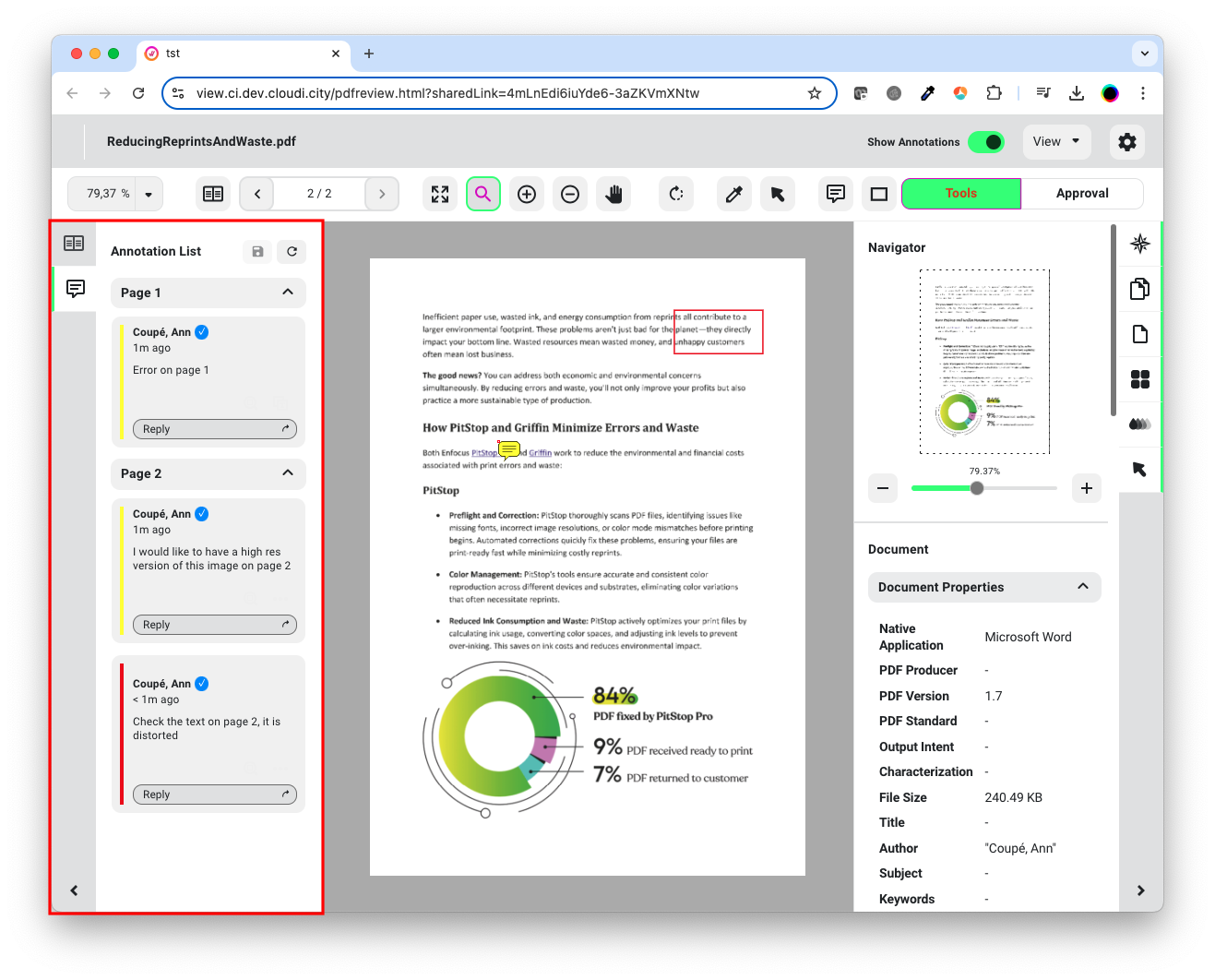Viewport: 1215px width, 980px height.
Task: Open the ink separations panel
Action: click(x=1140, y=424)
